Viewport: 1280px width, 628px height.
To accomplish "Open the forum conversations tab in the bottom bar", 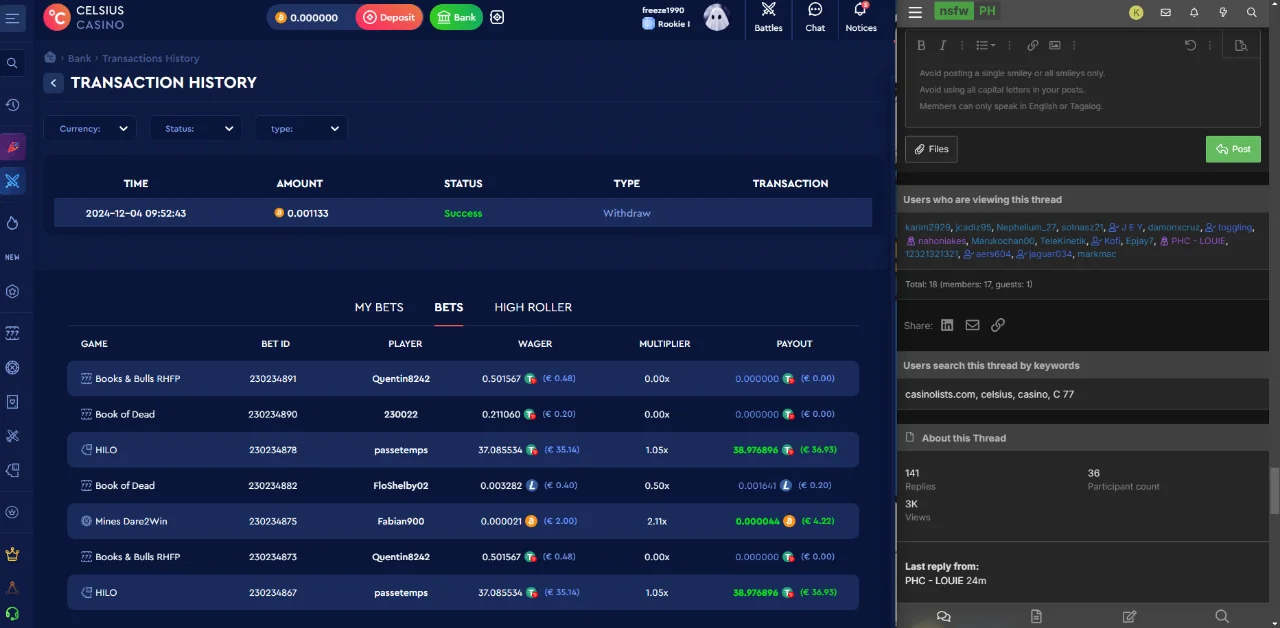I will (x=943, y=616).
